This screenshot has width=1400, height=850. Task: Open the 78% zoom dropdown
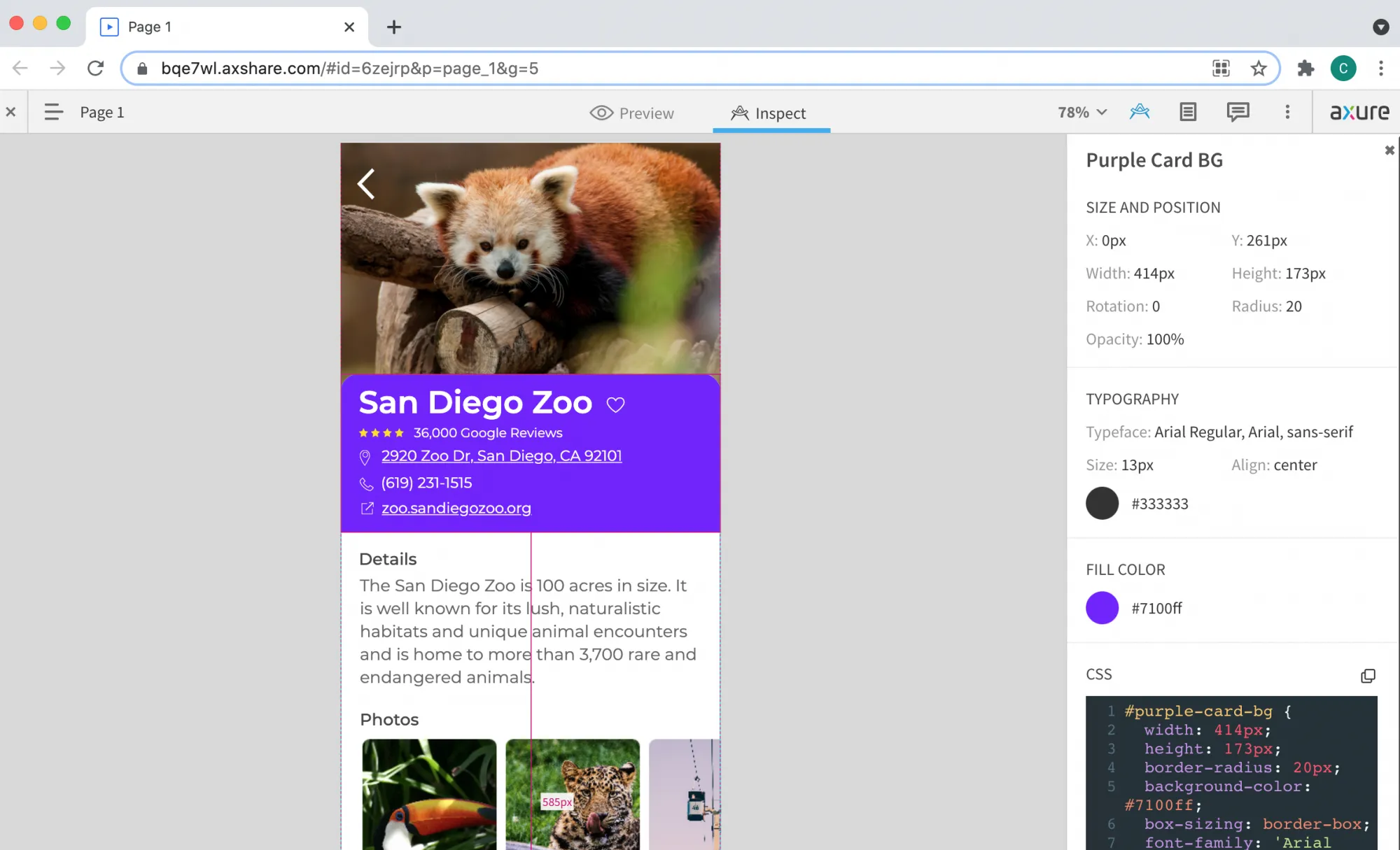[1082, 112]
